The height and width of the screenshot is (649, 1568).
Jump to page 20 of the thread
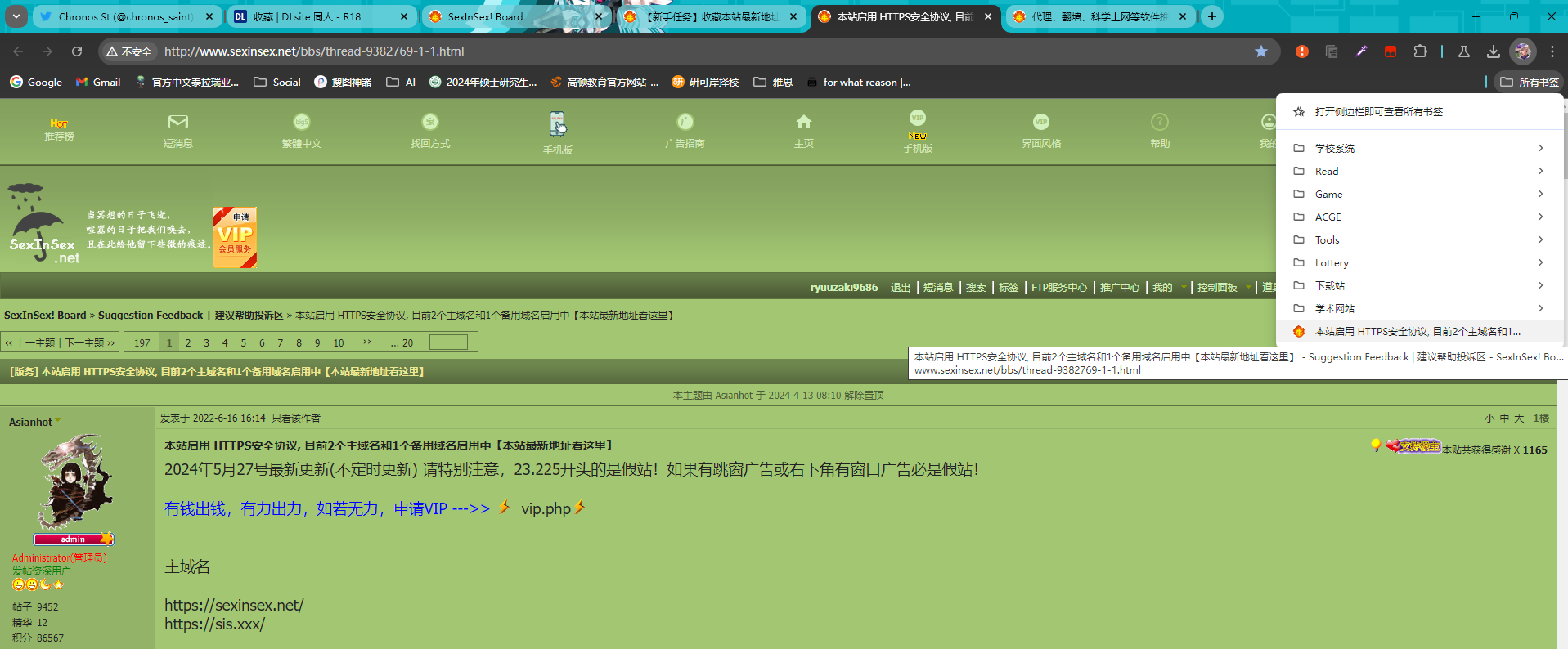click(402, 342)
